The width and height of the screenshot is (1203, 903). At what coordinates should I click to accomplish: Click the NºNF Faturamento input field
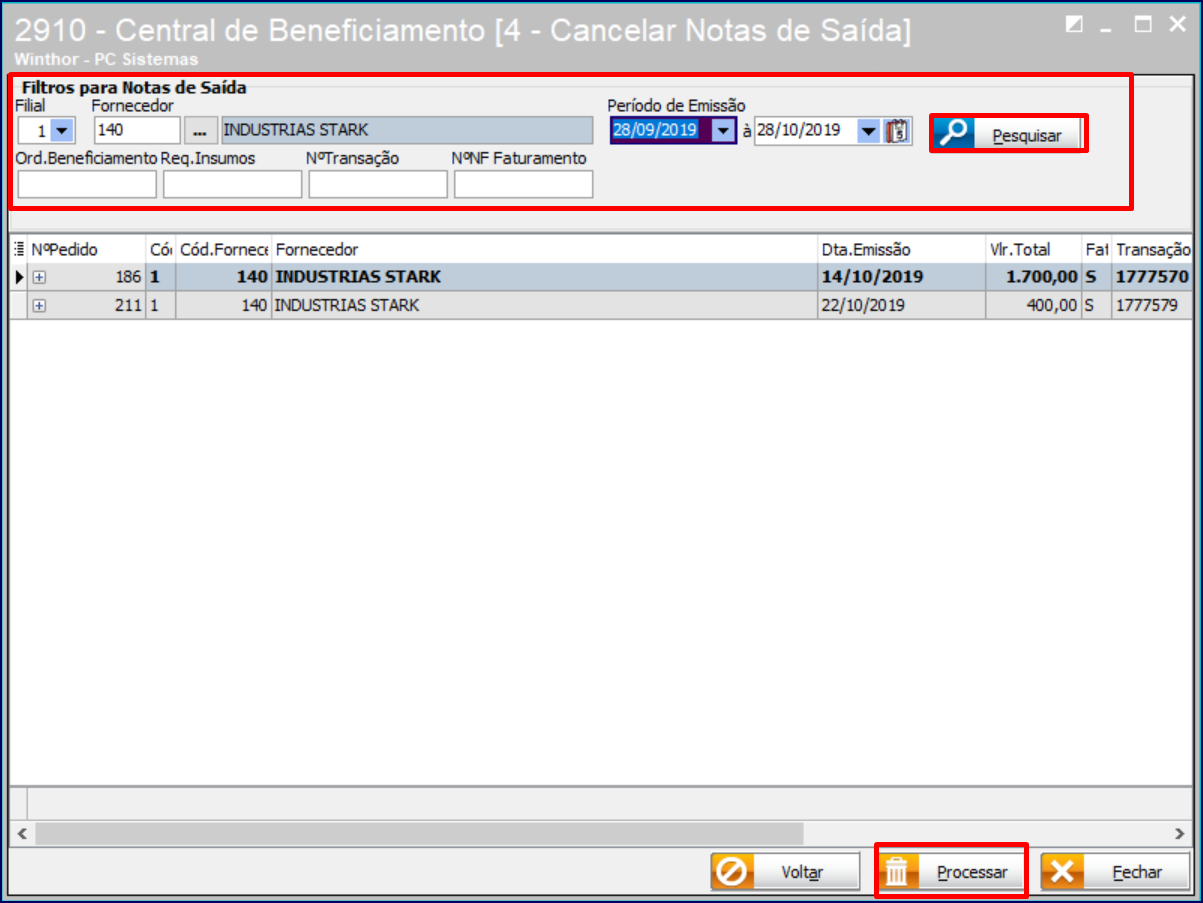click(523, 184)
